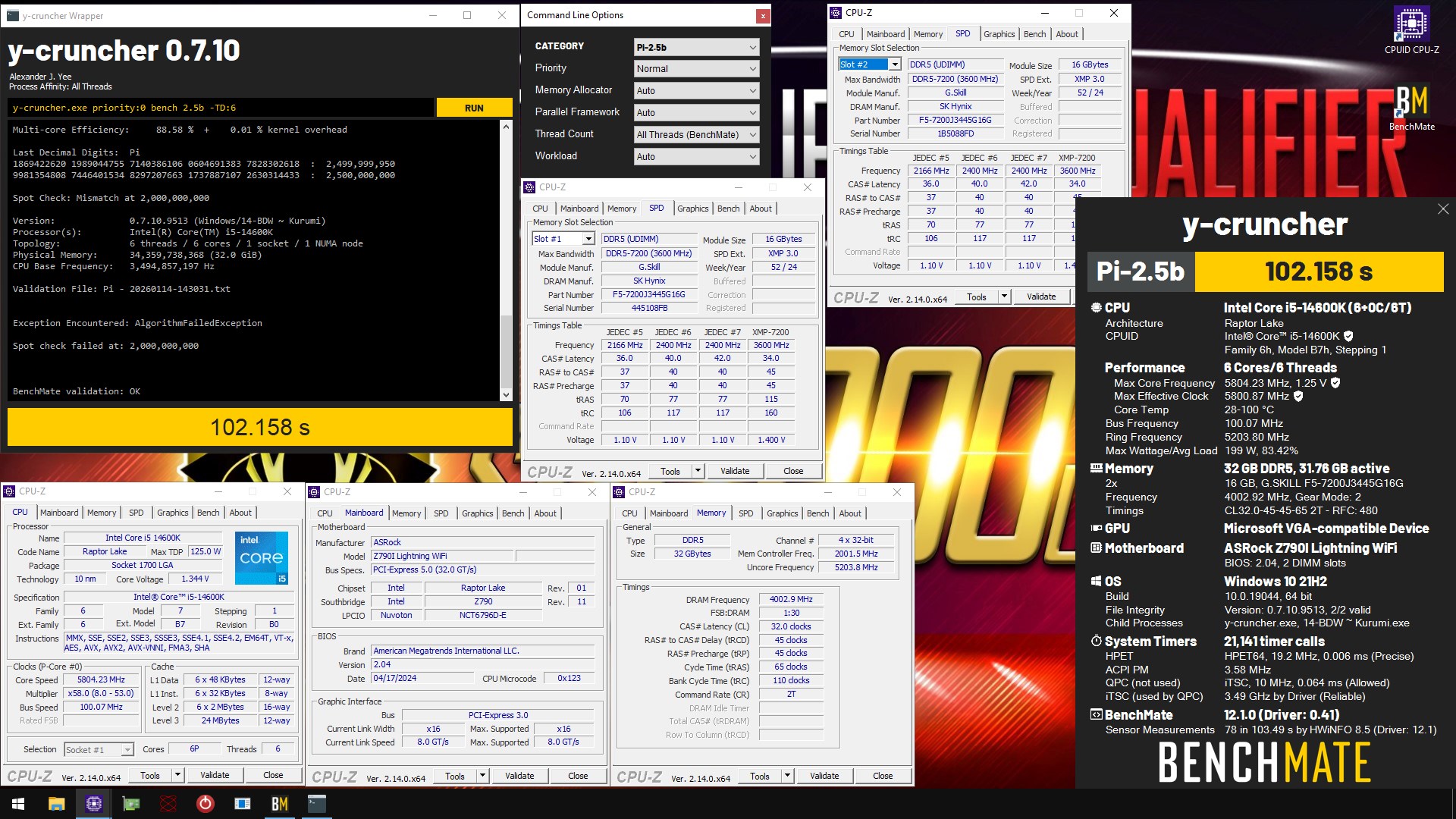Screen dimensions: 1456x819
Task: Click the yellow RUN button
Action: tap(474, 108)
